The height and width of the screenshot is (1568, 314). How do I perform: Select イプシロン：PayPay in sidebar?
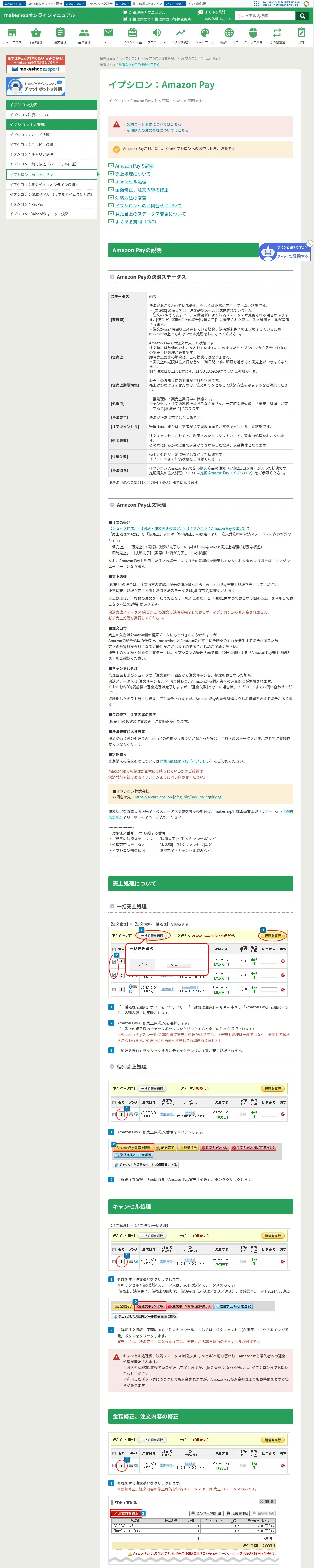[52, 205]
